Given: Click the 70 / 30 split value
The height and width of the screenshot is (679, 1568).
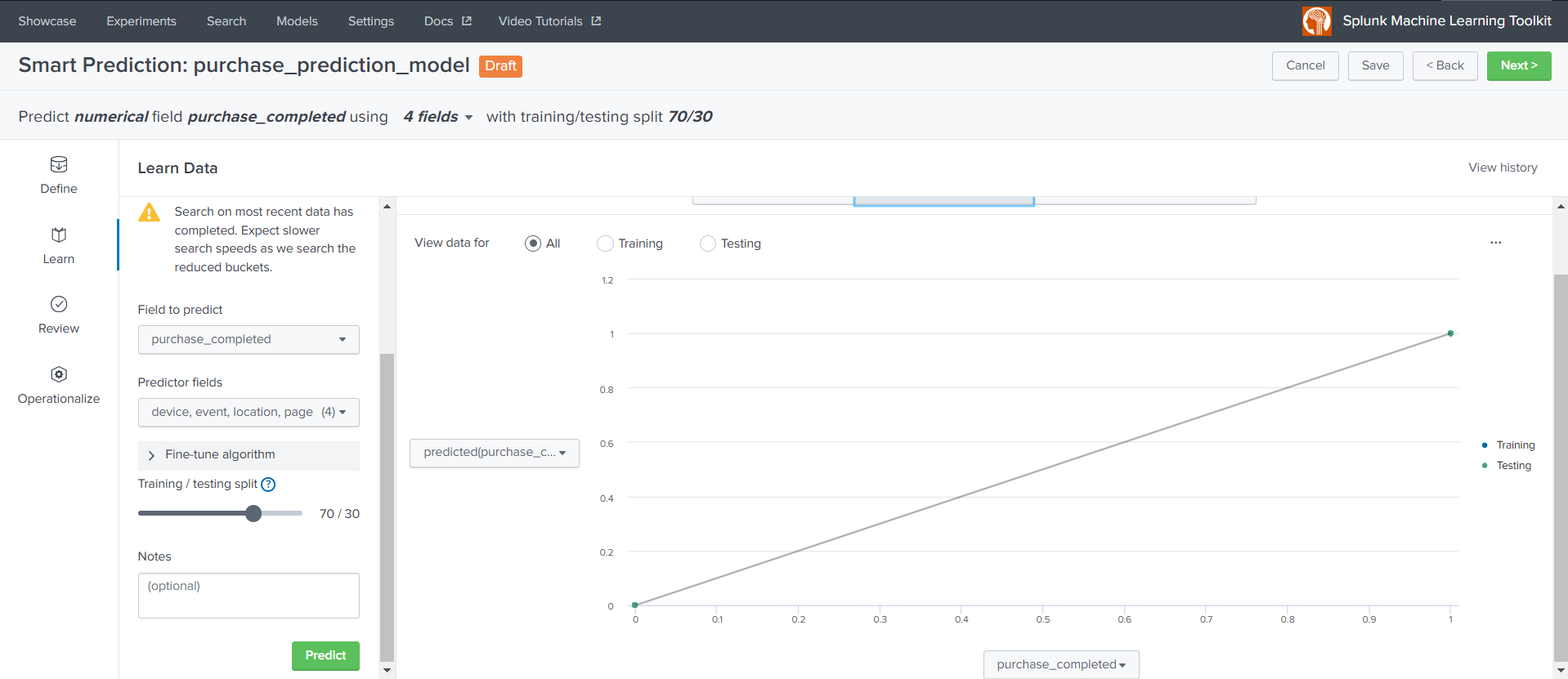Looking at the screenshot, I should 339,514.
